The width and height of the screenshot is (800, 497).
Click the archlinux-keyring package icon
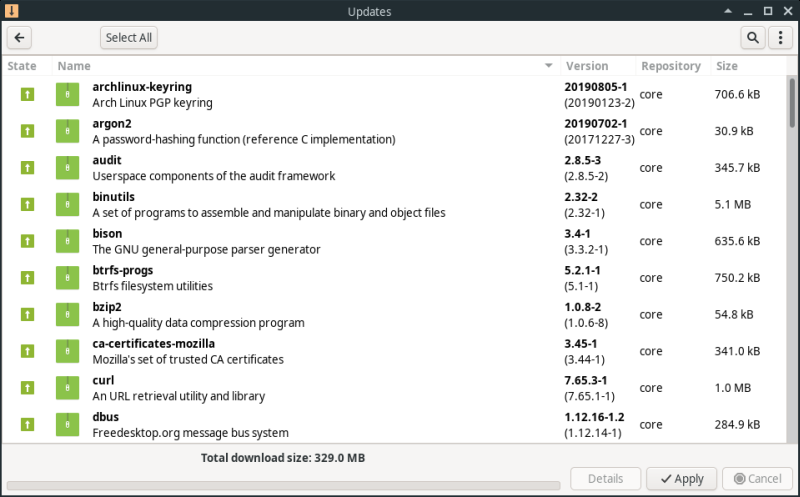pyautogui.click(x=67, y=94)
